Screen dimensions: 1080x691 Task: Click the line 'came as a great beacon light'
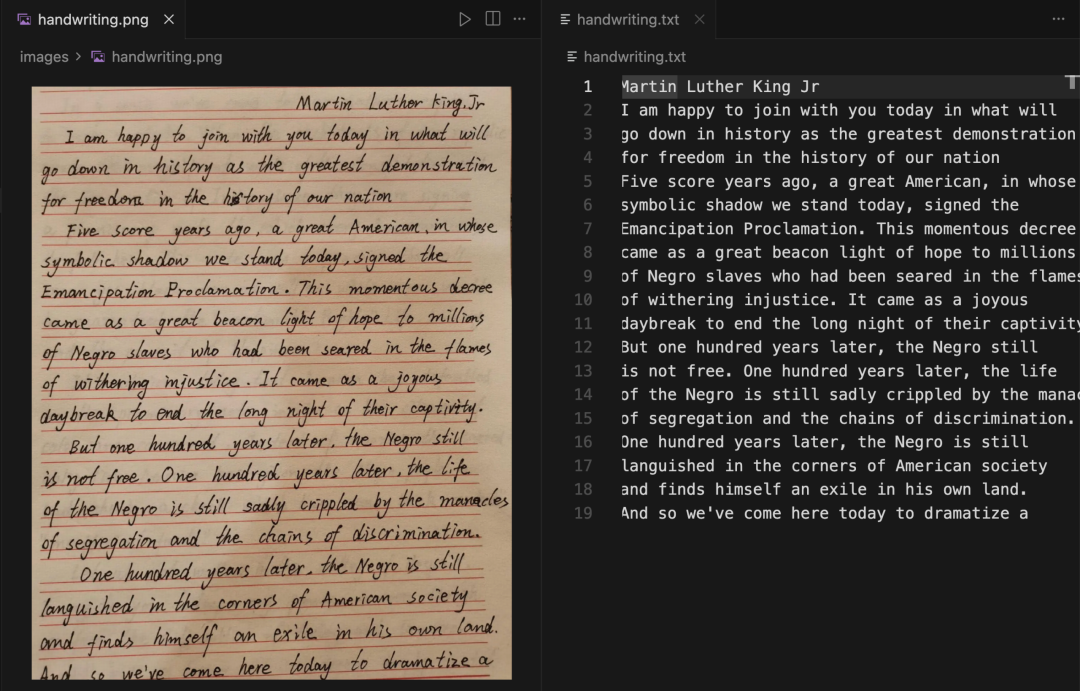tap(848, 252)
